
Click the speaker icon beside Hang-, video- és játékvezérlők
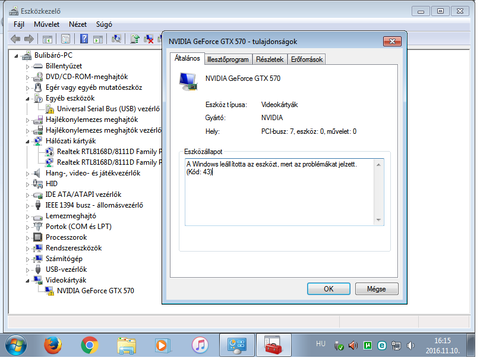pyautogui.click(x=37, y=173)
